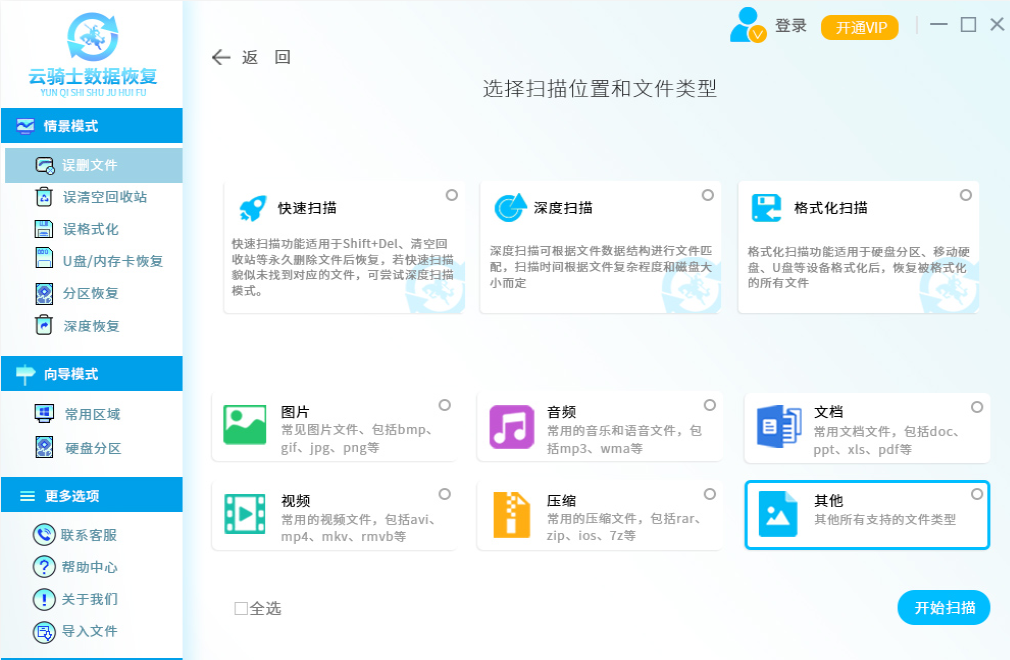Click the 帮助中心 question mark icon
The height and width of the screenshot is (660, 1010).
(44, 567)
